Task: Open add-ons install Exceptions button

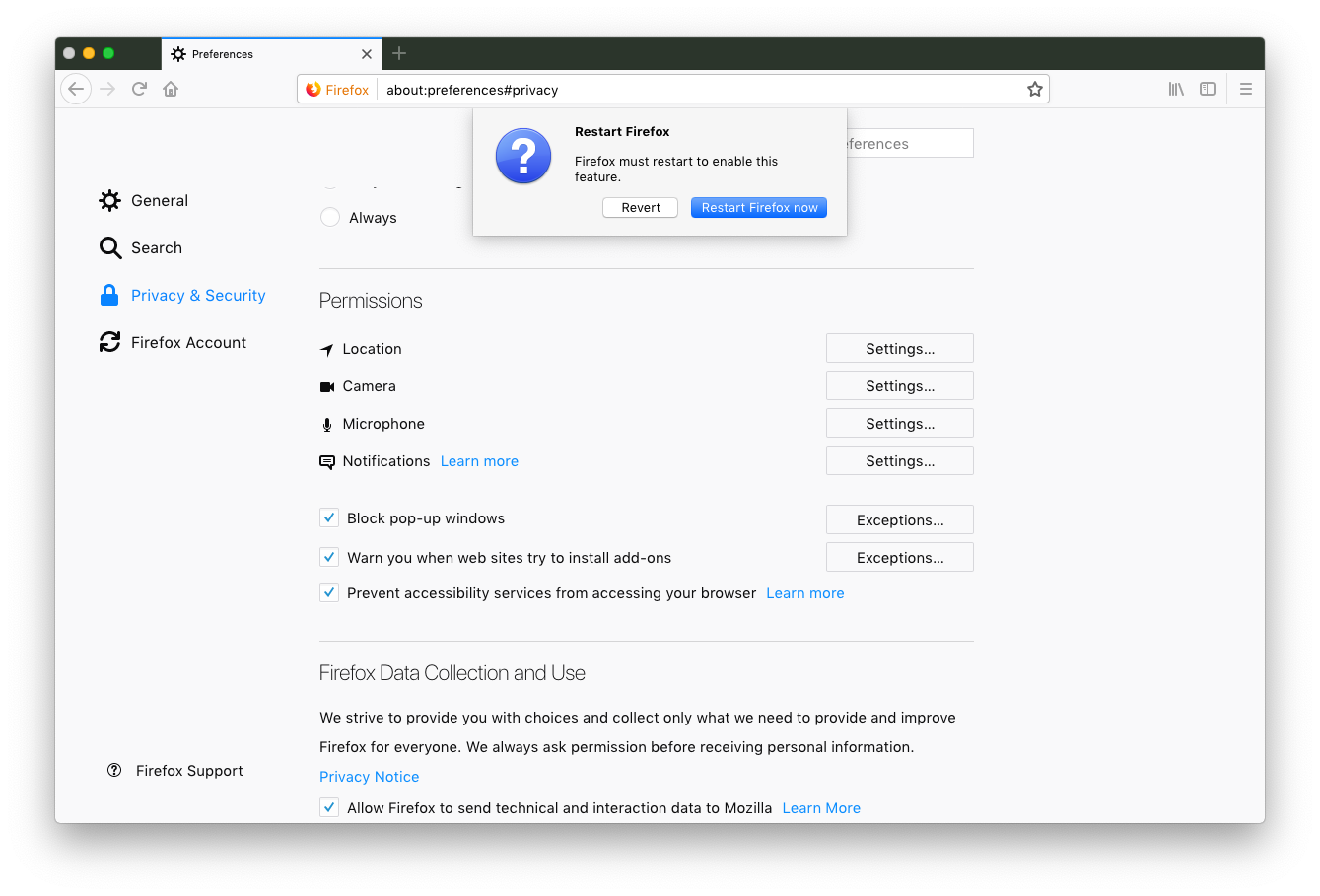Action: click(x=900, y=557)
